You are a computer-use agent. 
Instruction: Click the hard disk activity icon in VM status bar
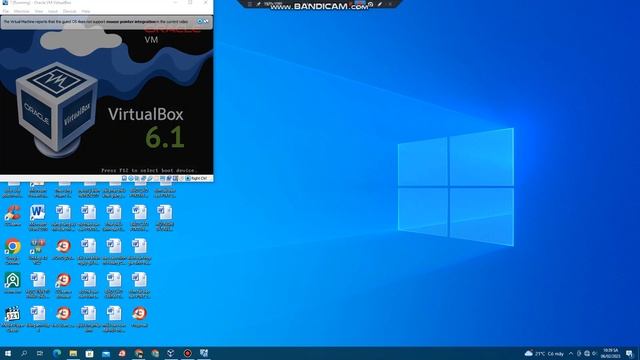(x=124, y=178)
